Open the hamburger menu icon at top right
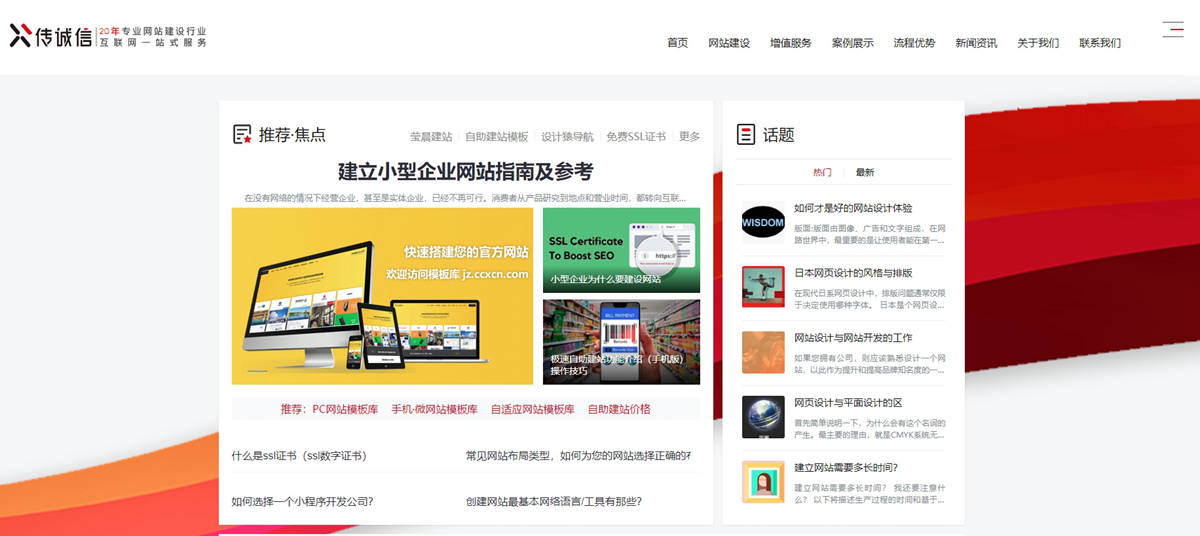The height and width of the screenshot is (536, 1200). pos(1173,29)
